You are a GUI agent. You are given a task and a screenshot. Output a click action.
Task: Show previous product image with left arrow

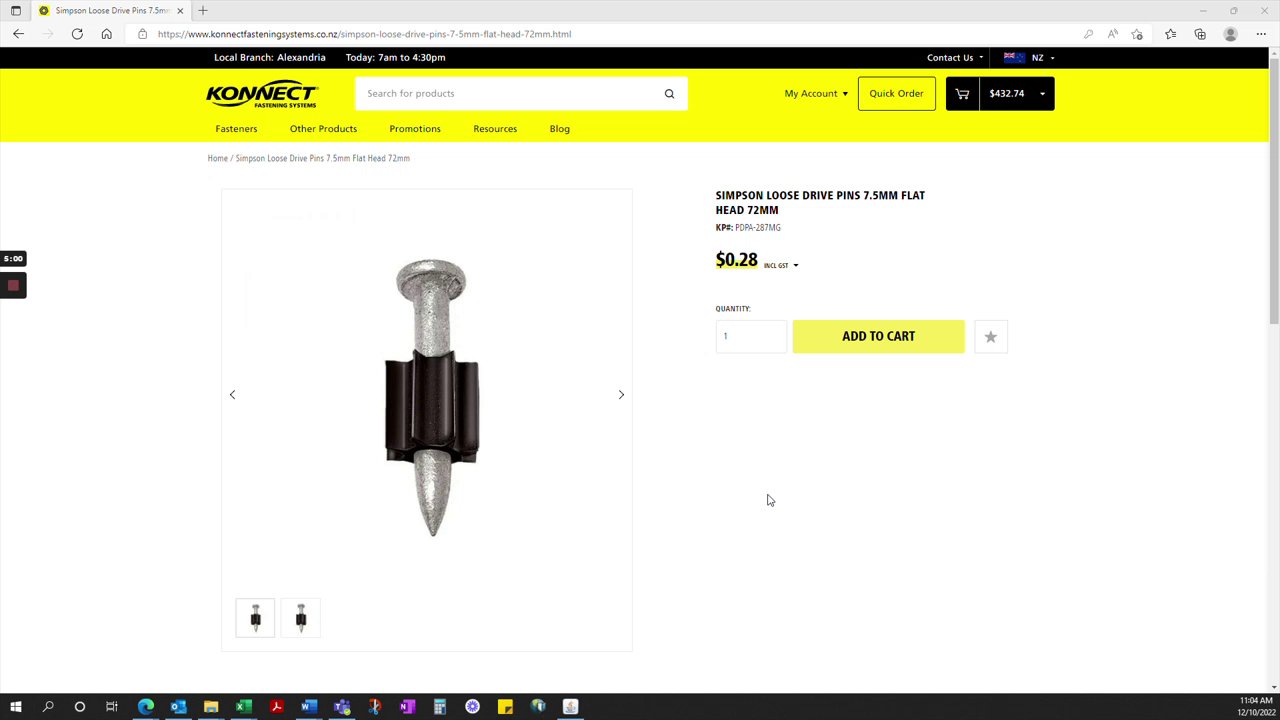(x=232, y=395)
